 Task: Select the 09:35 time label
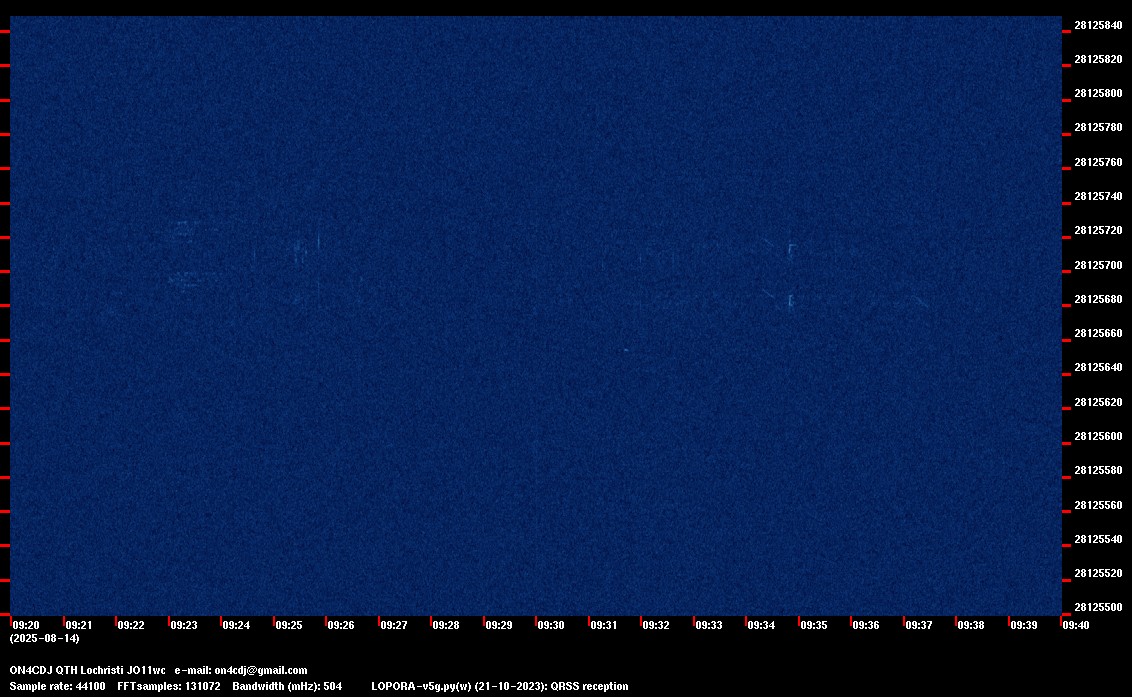tap(814, 625)
